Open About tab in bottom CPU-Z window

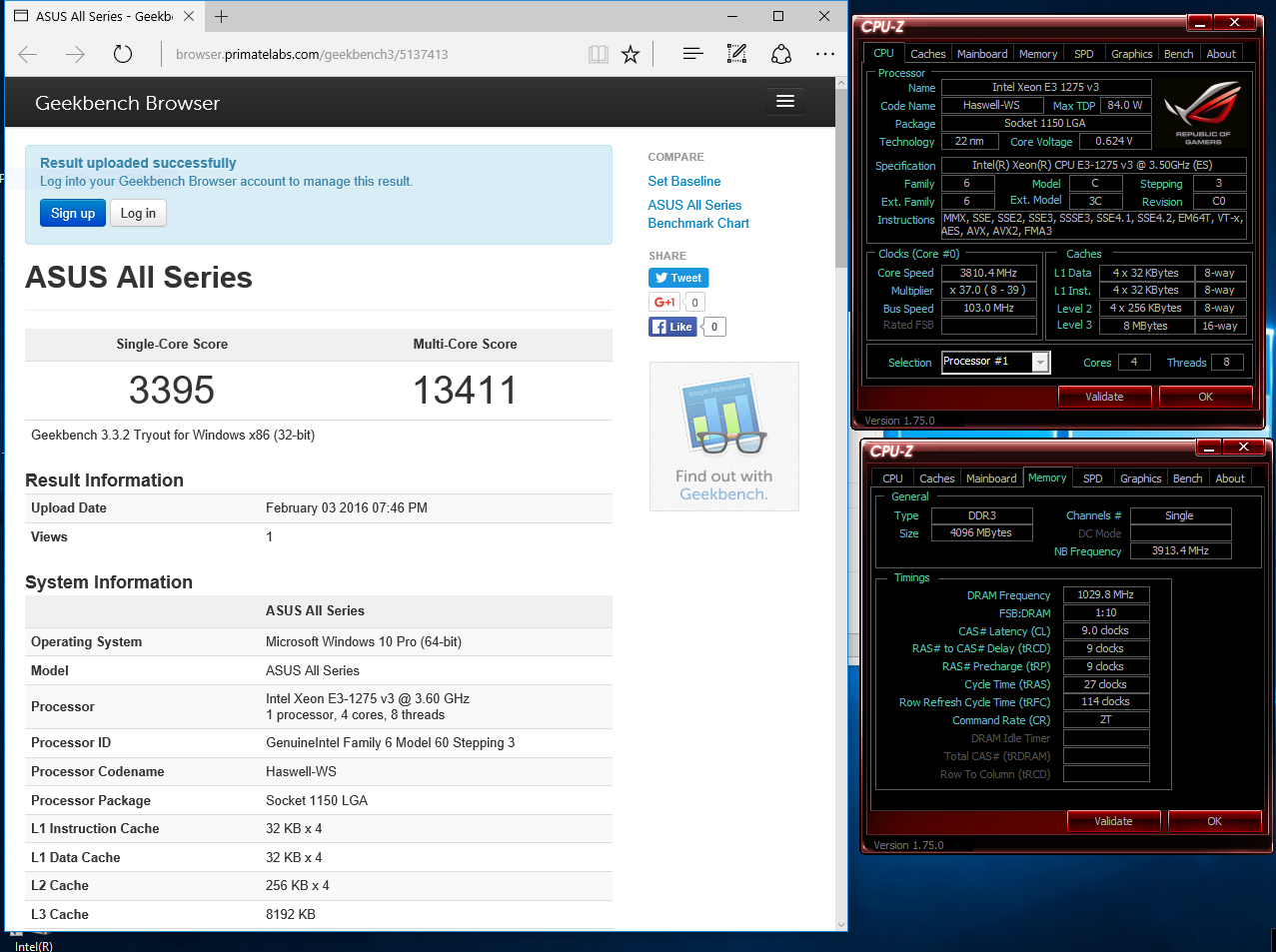tap(1230, 478)
